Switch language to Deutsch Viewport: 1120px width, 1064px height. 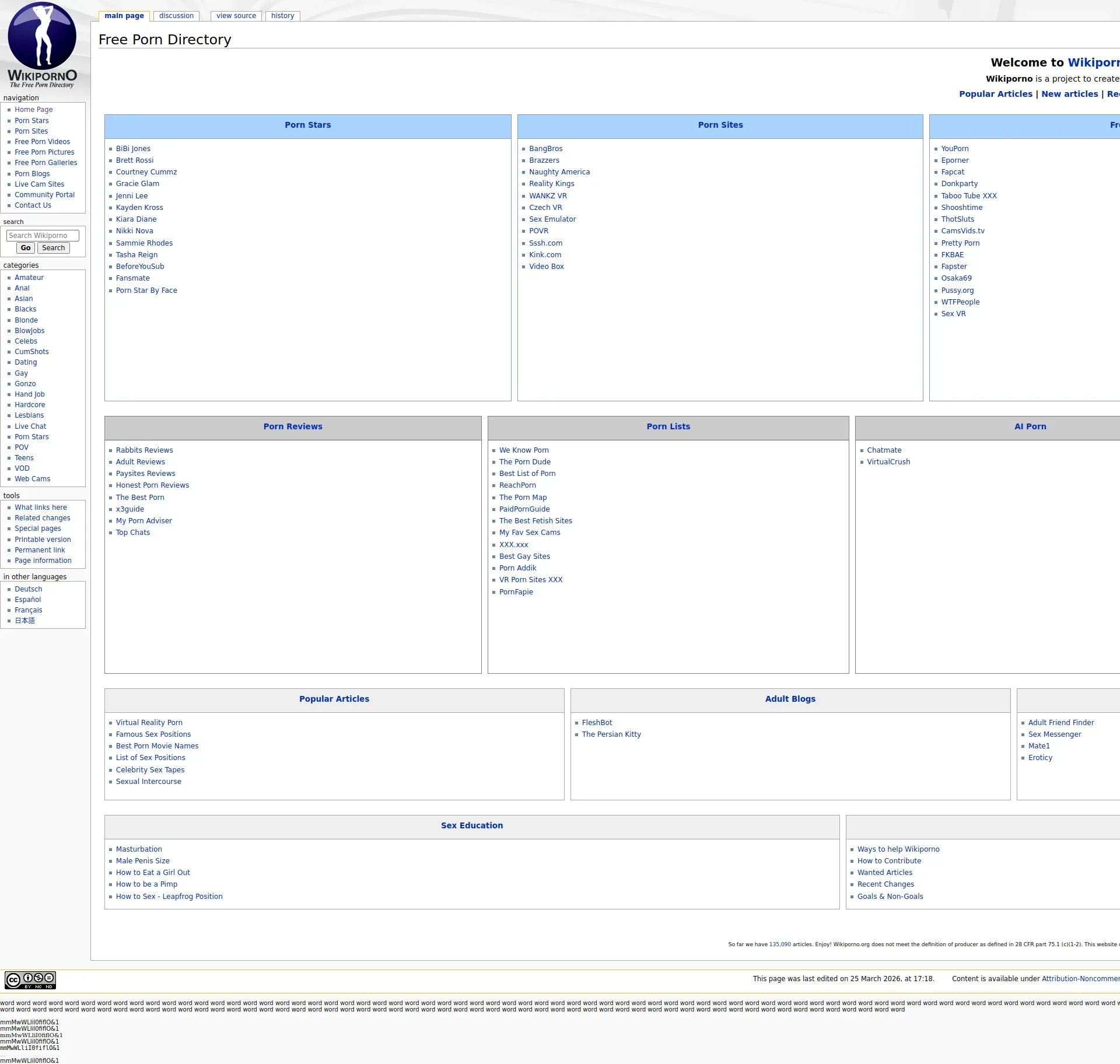click(x=29, y=589)
